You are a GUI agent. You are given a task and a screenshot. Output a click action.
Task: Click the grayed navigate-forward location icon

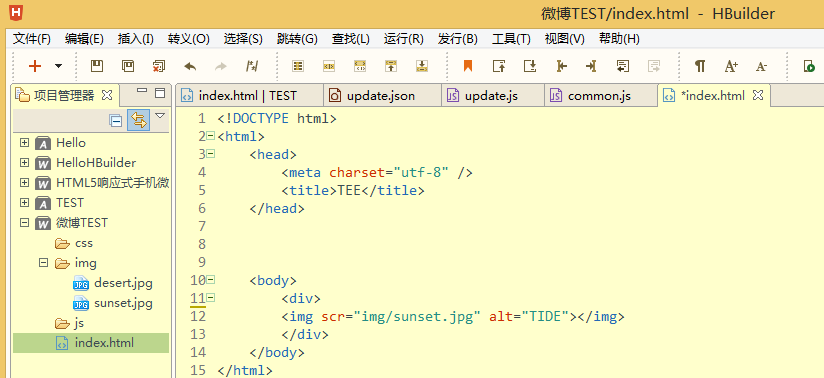click(654, 66)
